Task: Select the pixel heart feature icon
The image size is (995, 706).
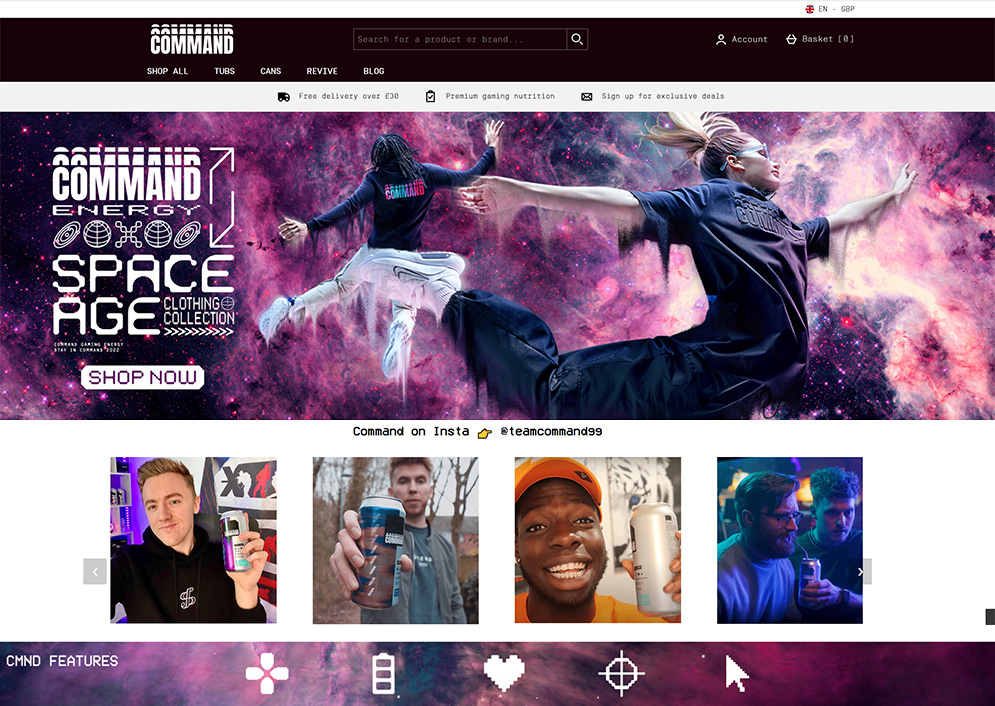Action: coord(503,673)
